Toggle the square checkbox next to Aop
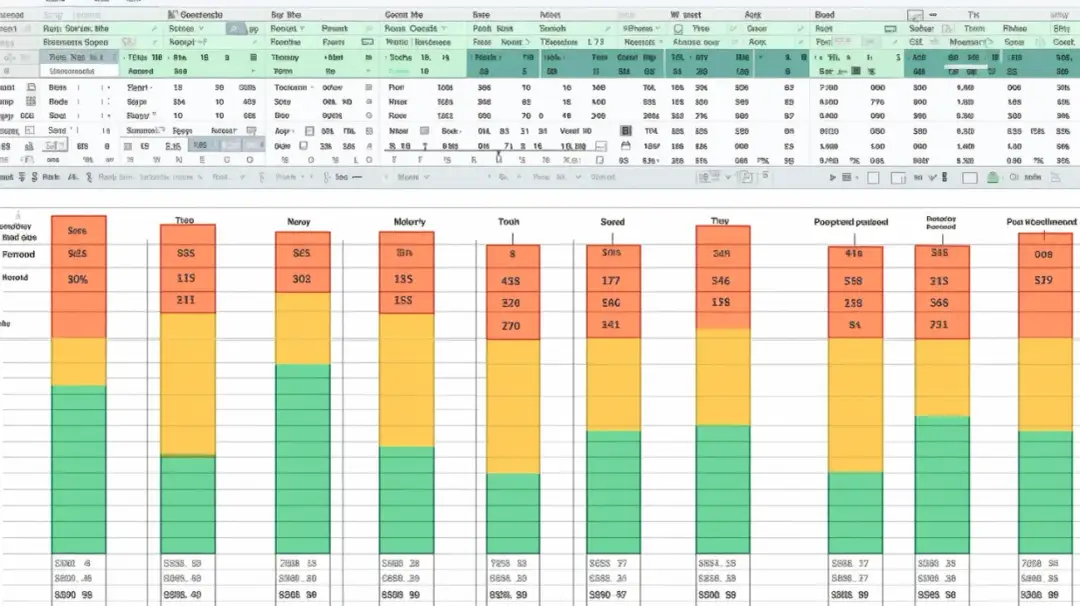The height and width of the screenshot is (606, 1080). (308, 131)
